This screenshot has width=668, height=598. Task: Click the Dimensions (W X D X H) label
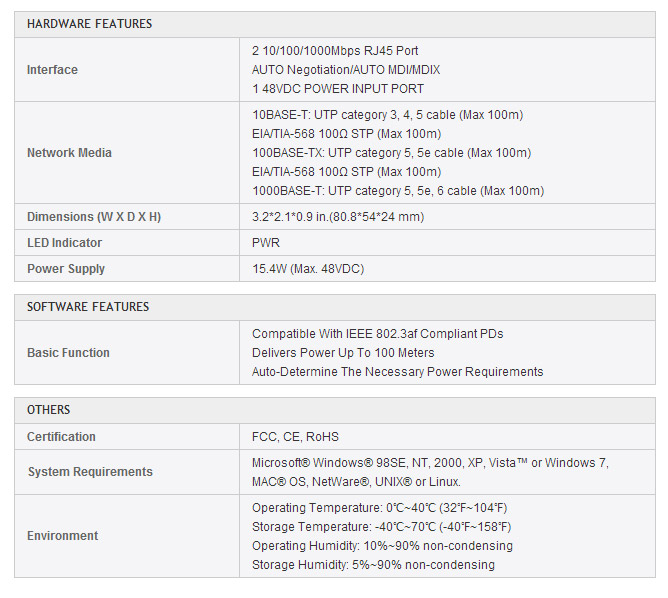(94, 217)
